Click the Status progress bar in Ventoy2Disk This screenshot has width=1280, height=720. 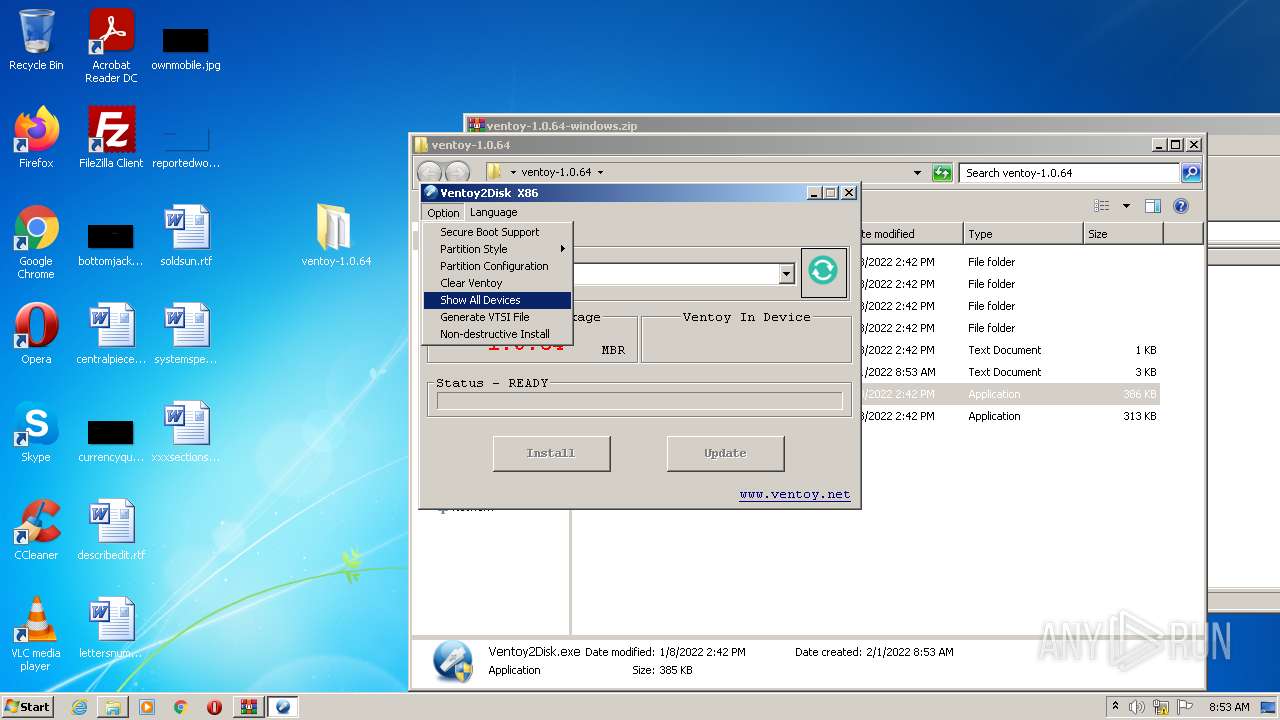coord(639,401)
